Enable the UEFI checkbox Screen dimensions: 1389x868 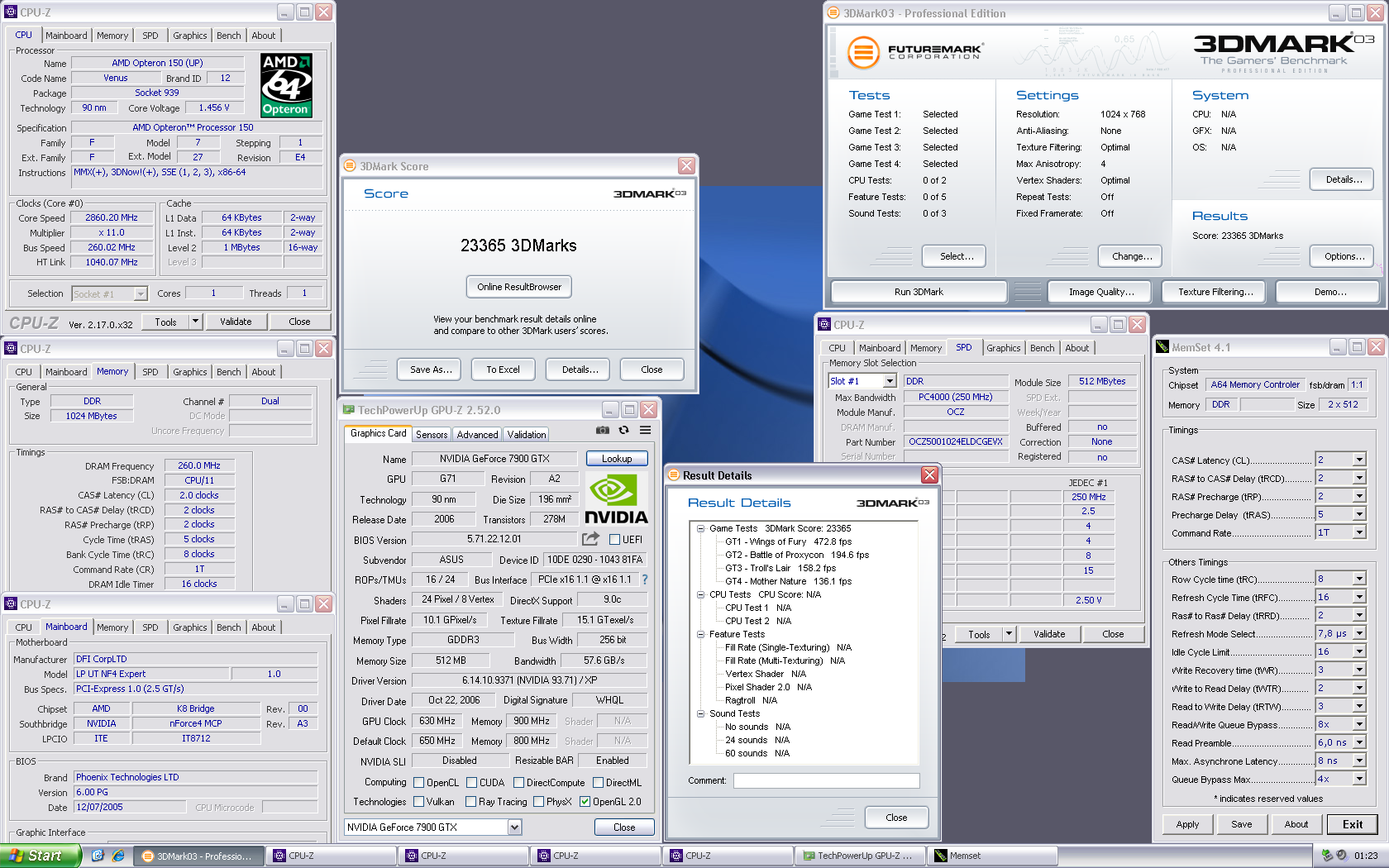[x=614, y=540]
